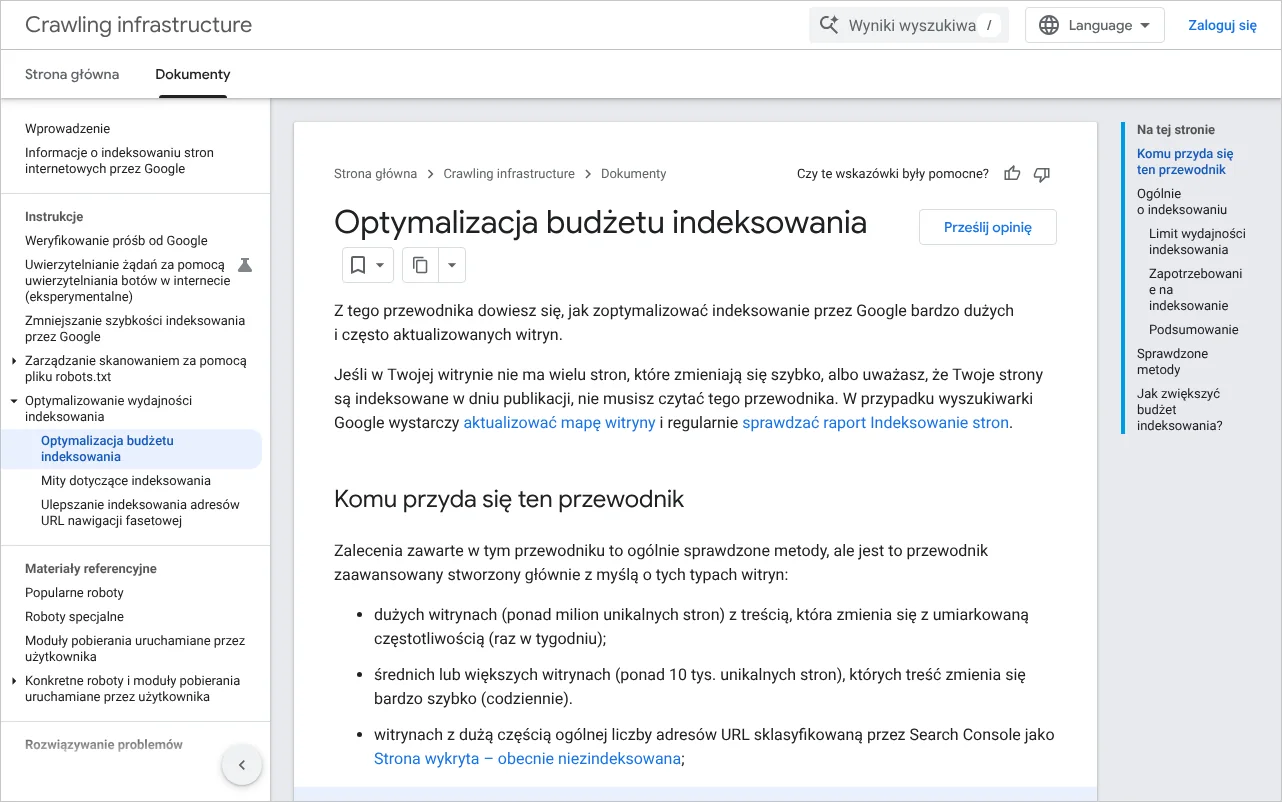Click the search field Wyniki wyszukiwania
Image resolution: width=1282 pixels, height=802 pixels.
(x=909, y=25)
